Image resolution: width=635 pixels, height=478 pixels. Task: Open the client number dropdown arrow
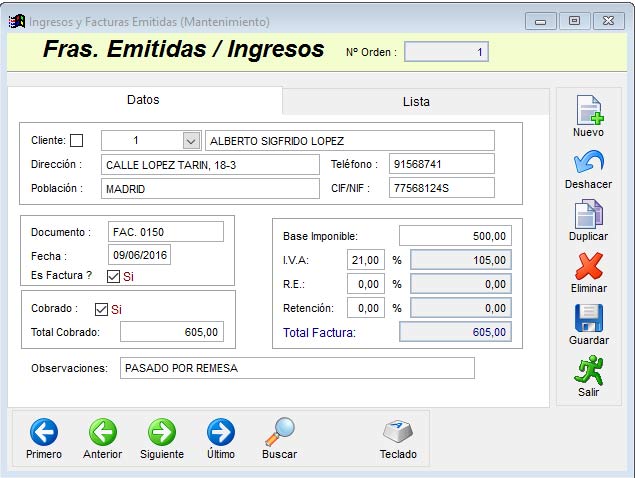pyautogui.click(x=191, y=141)
